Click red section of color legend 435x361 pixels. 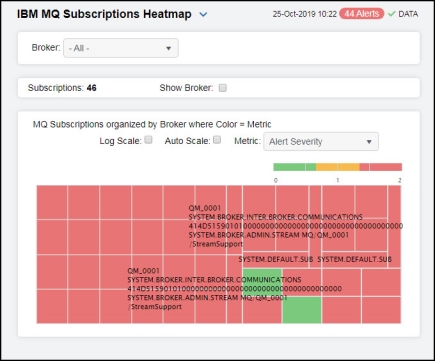click(x=381, y=167)
